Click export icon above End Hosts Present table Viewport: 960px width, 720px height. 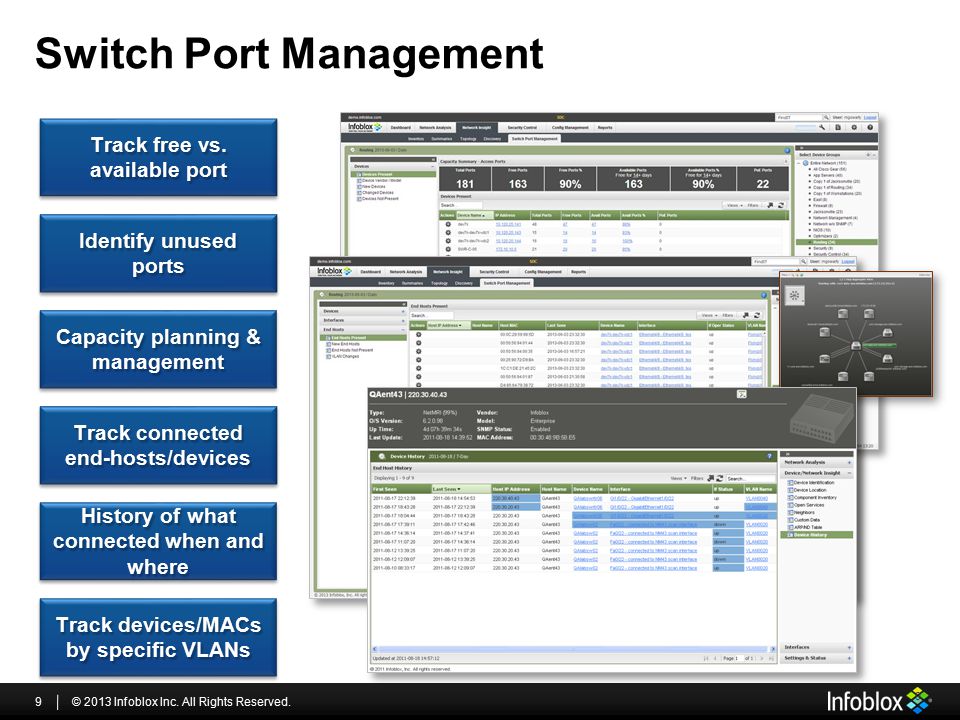tap(746, 315)
